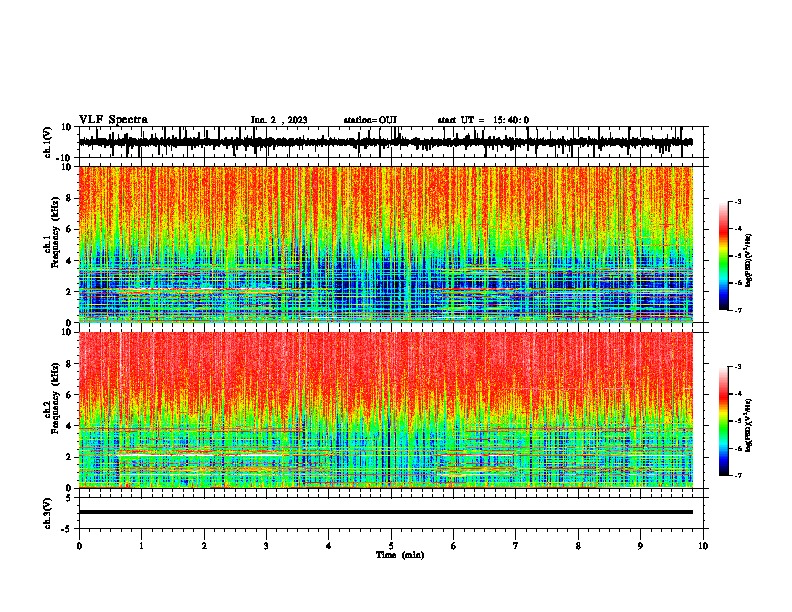Image resolution: width=792 pixels, height=612 pixels.
Task: Click the ch.3(V) axis label
Action: coord(48,513)
